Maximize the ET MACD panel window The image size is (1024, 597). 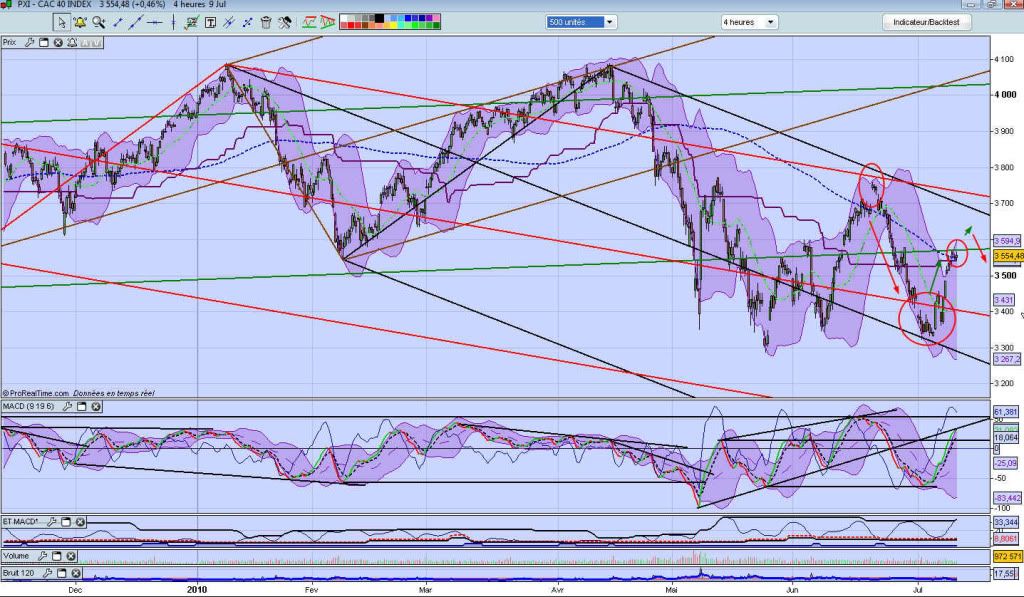tap(67, 522)
